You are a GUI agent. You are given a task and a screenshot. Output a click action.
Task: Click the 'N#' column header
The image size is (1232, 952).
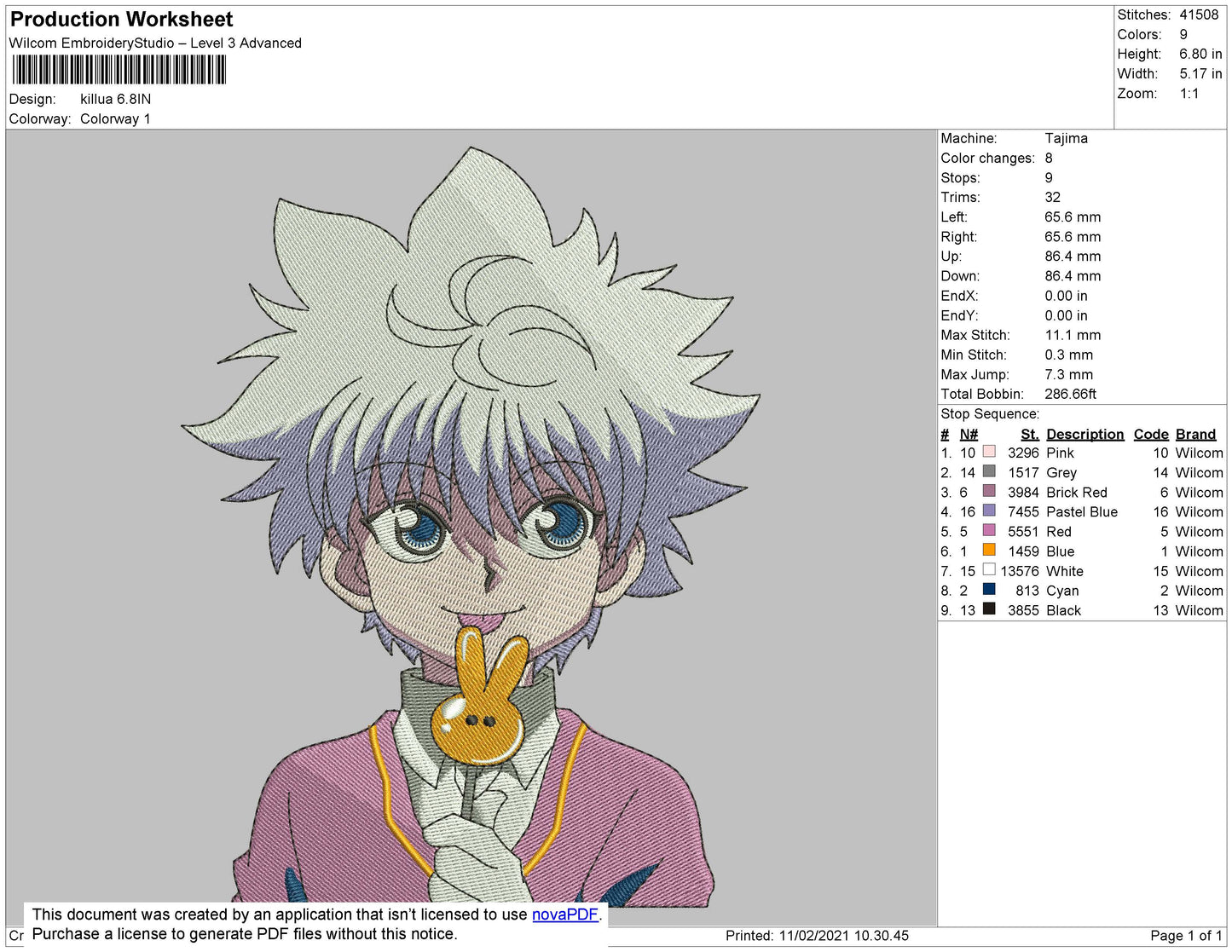pos(969,434)
